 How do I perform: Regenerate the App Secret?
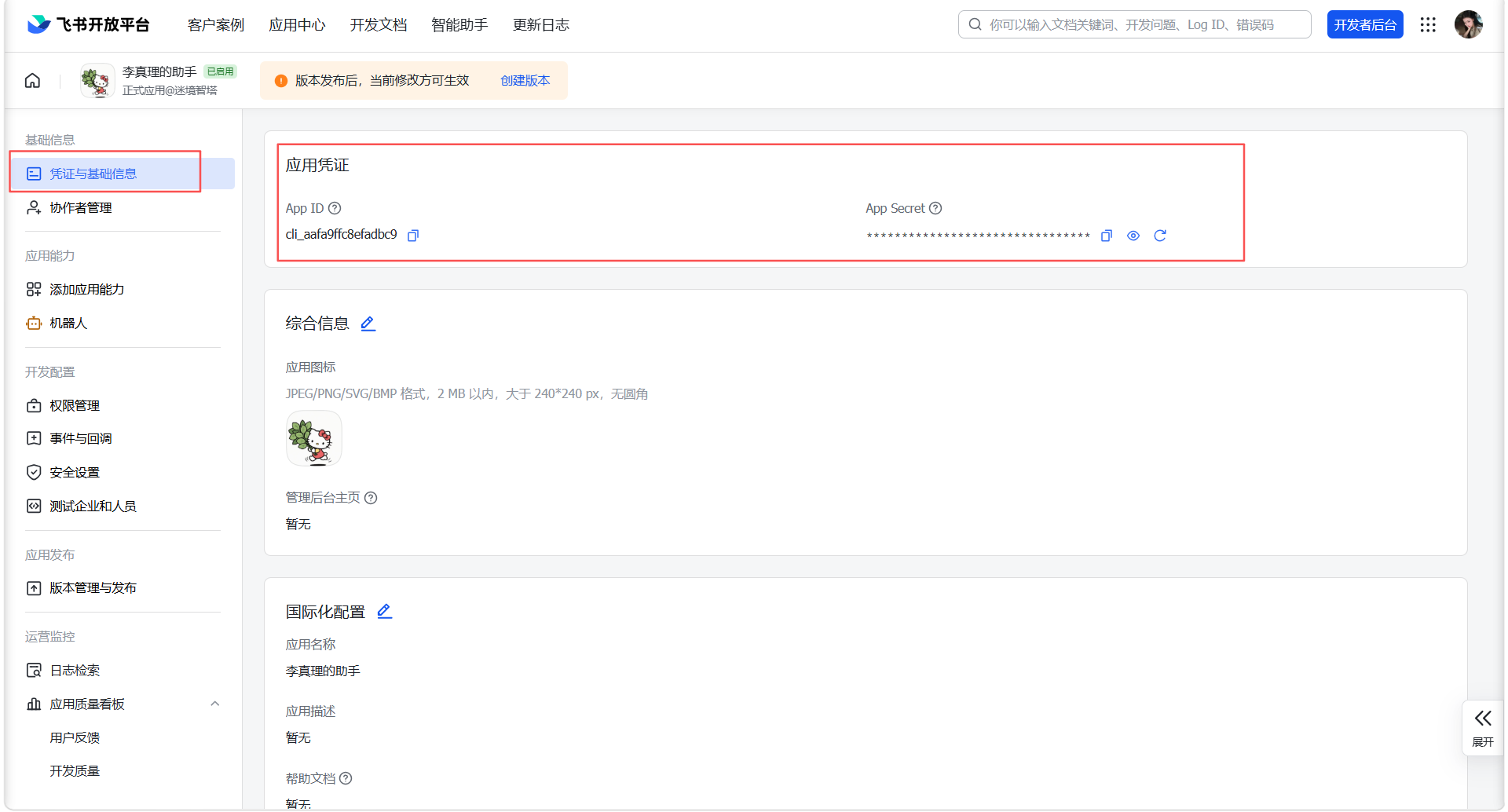(1160, 236)
